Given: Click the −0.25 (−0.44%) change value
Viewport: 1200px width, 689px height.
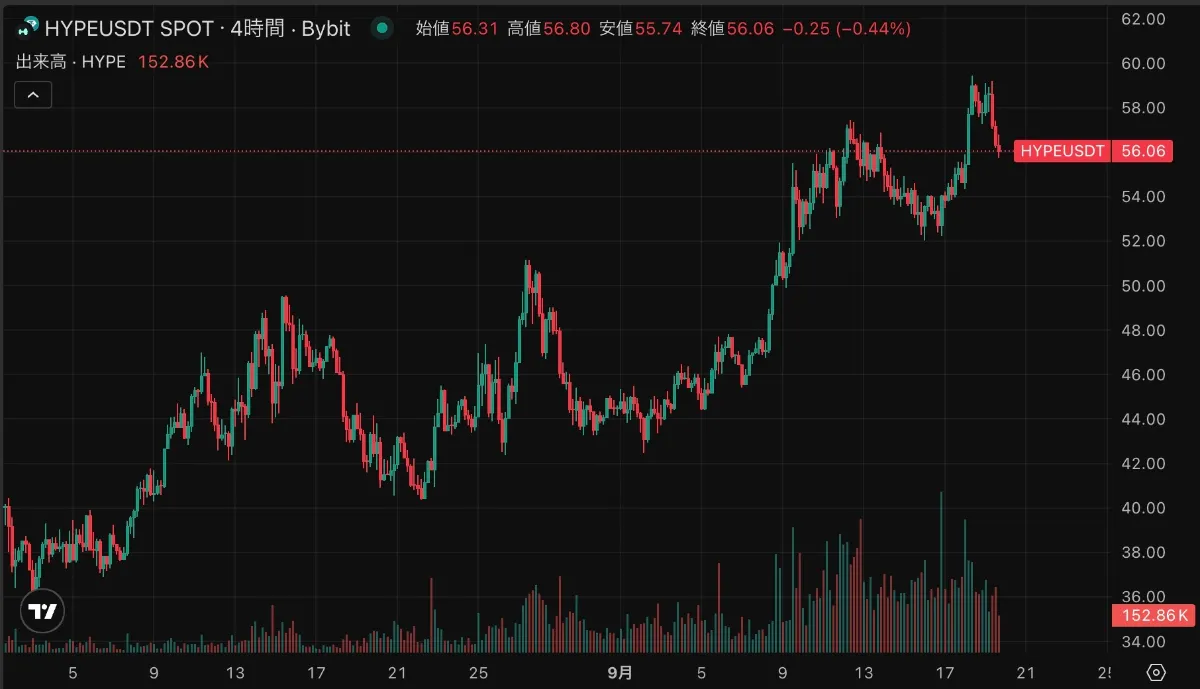Looking at the screenshot, I should [846, 29].
